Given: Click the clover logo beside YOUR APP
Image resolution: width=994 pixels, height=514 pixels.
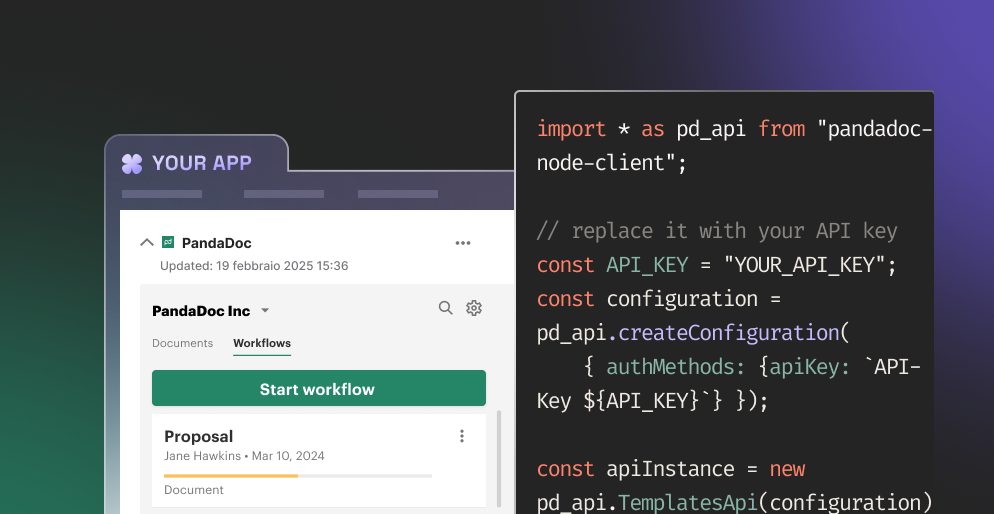Looking at the screenshot, I should (132, 164).
